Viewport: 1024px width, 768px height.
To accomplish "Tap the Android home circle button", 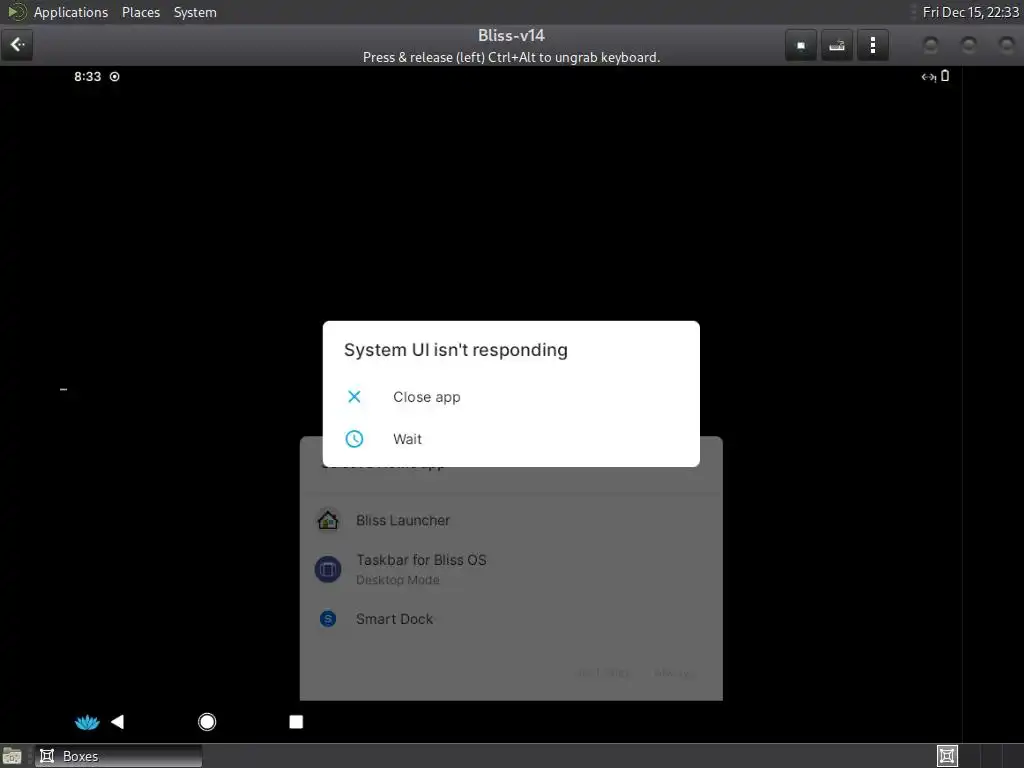I will (207, 722).
